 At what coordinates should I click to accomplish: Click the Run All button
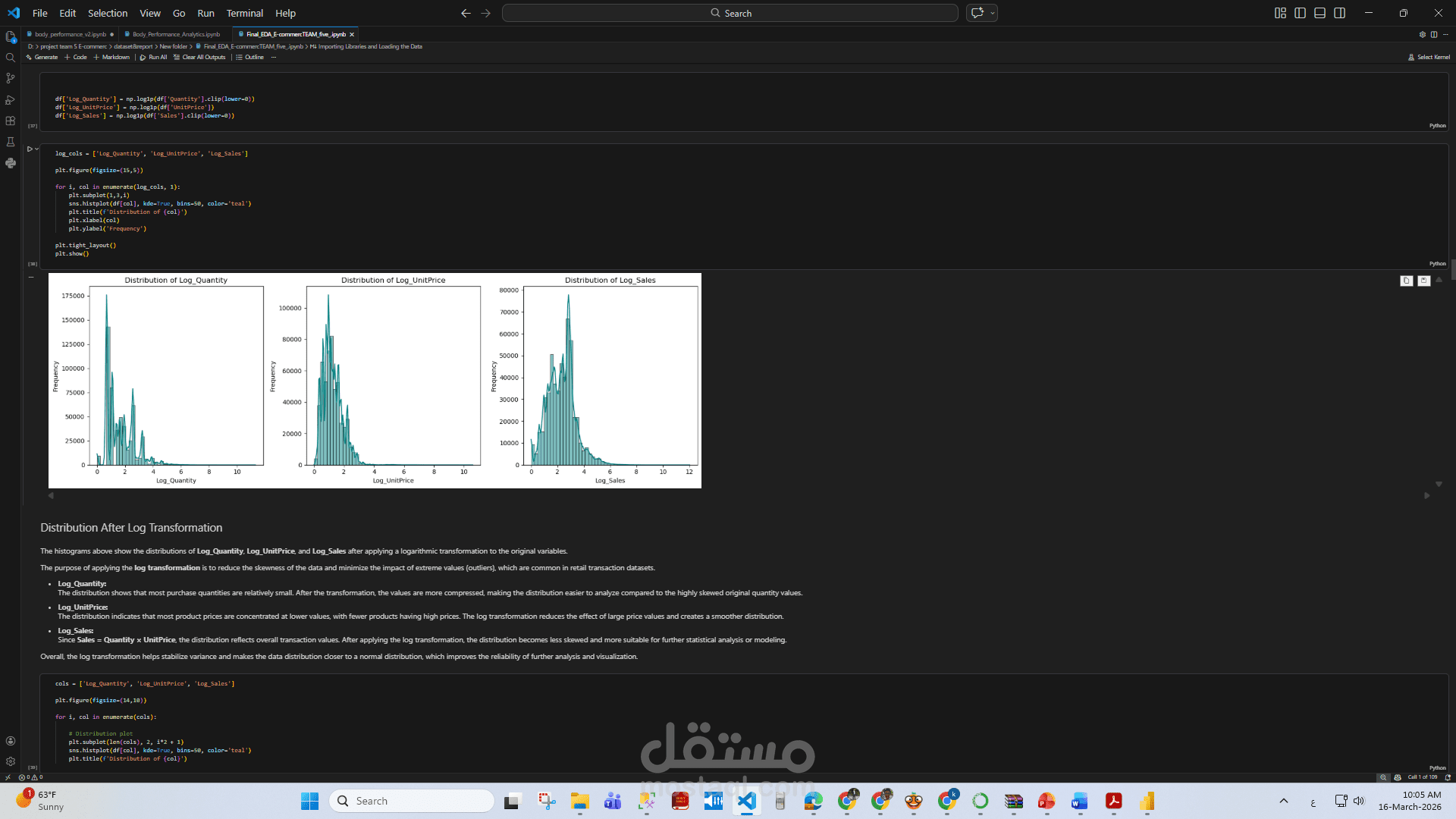tap(153, 57)
